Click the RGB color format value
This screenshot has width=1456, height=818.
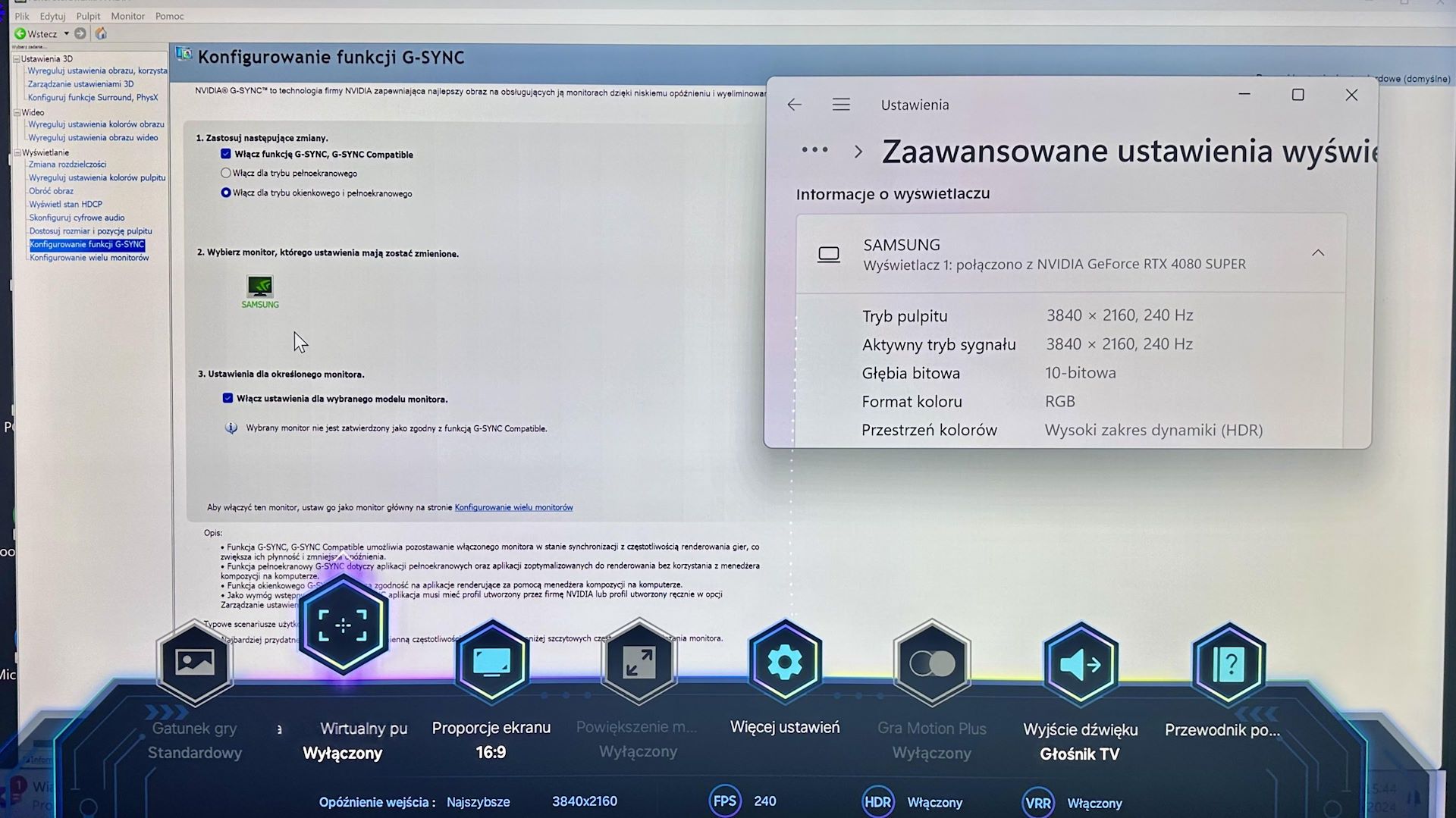pos(1060,401)
